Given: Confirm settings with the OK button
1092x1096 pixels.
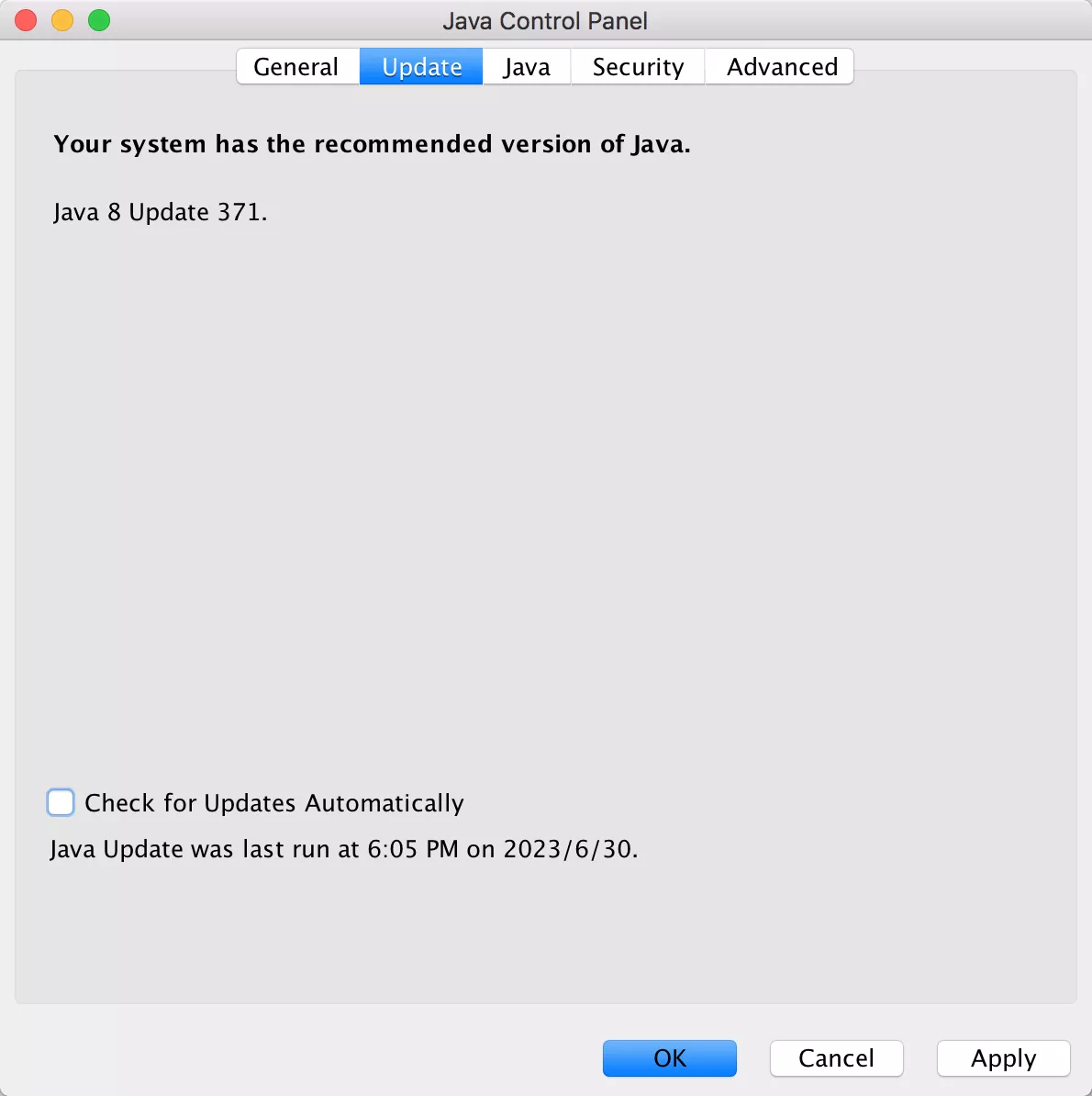Looking at the screenshot, I should point(669,1058).
